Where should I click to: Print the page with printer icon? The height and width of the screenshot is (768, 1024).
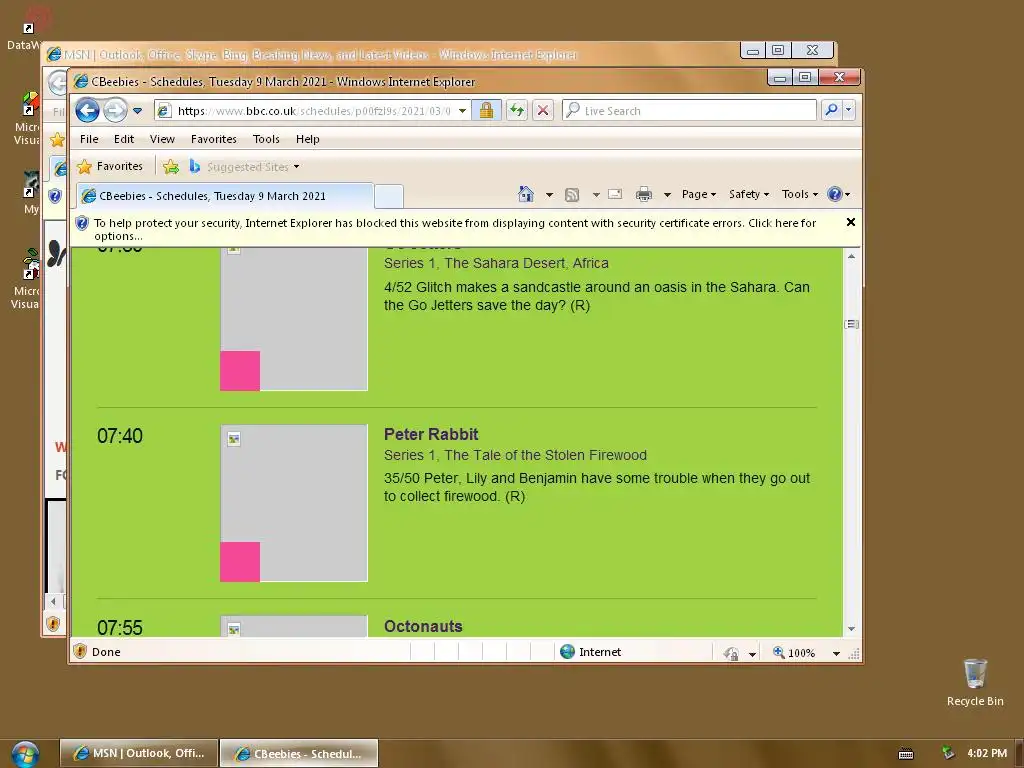pos(644,194)
